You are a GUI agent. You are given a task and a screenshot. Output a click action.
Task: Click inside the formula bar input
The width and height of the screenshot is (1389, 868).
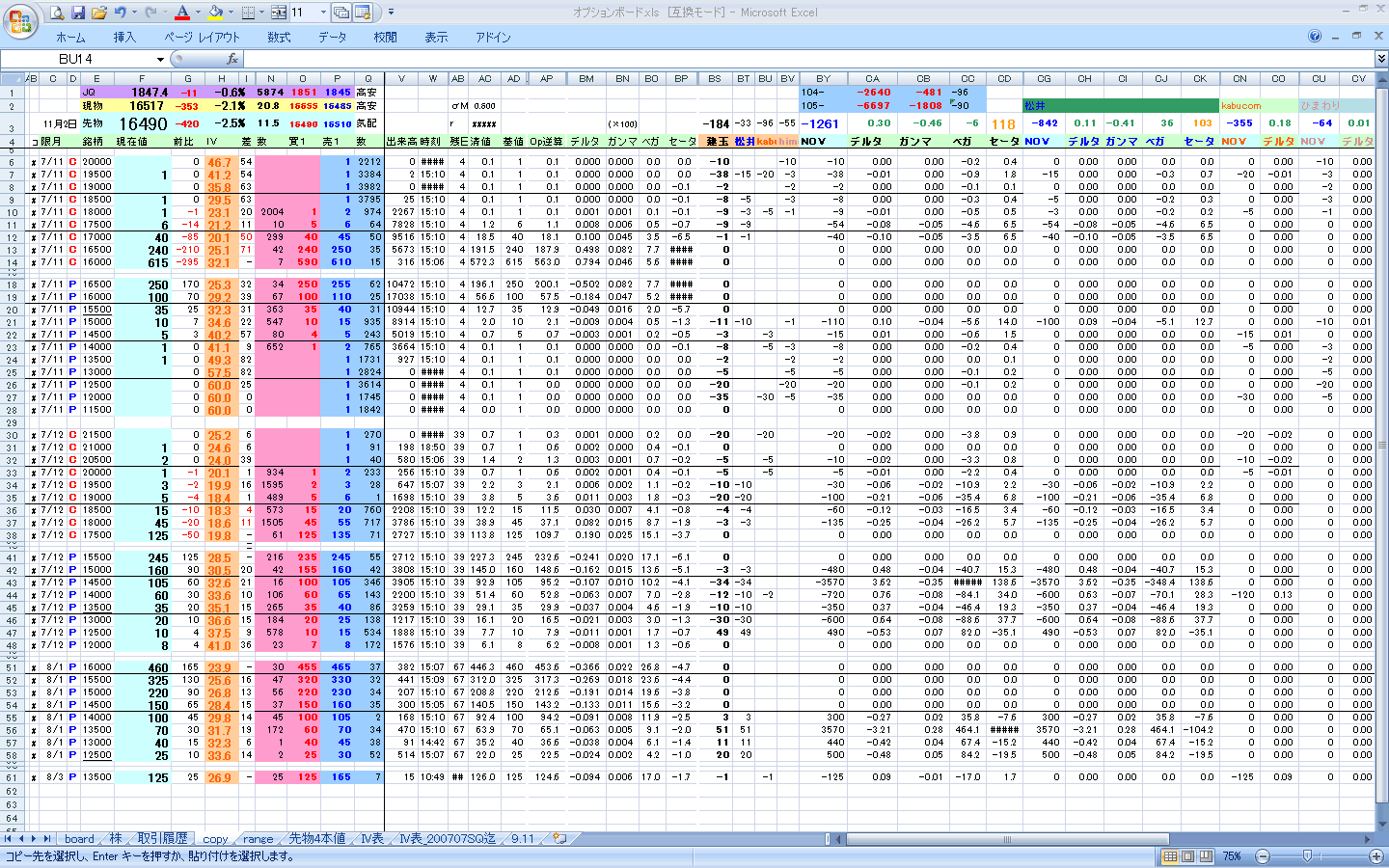(808, 59)
